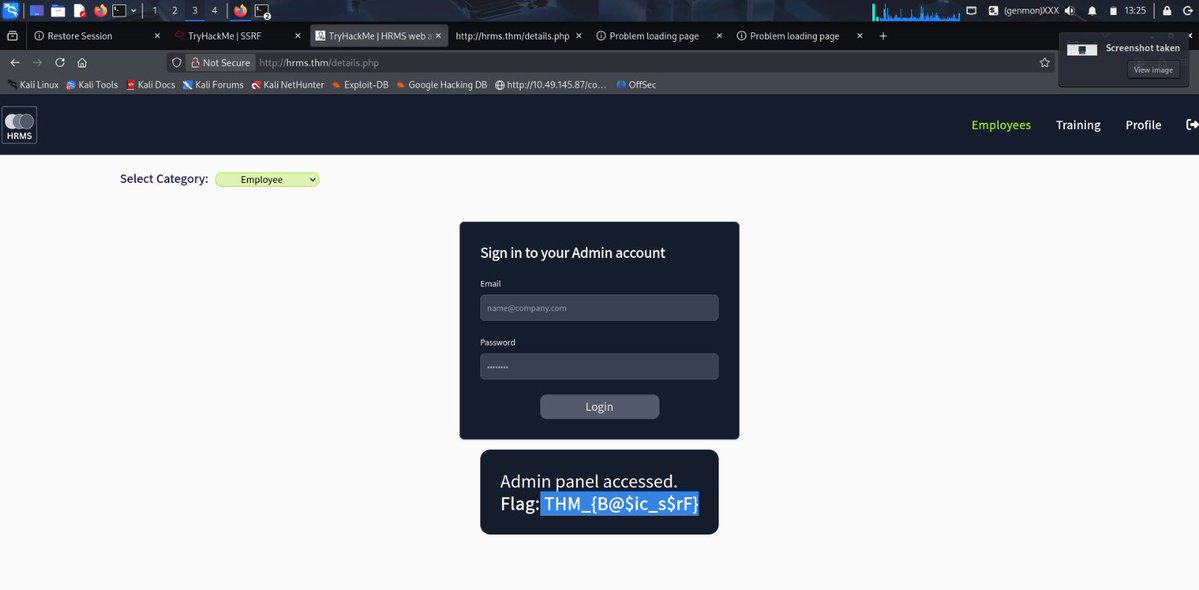1199x590 pixels.
Task: Open the Kali NetHunter bookmark
Action: pyautogui.click(x=288, y=85)
